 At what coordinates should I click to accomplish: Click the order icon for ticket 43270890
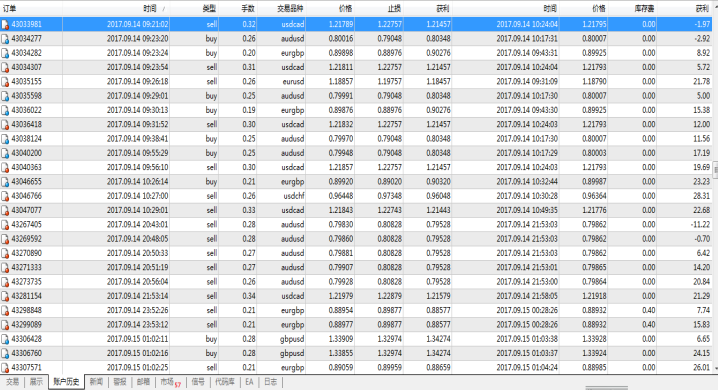click(x=5, y=253)
